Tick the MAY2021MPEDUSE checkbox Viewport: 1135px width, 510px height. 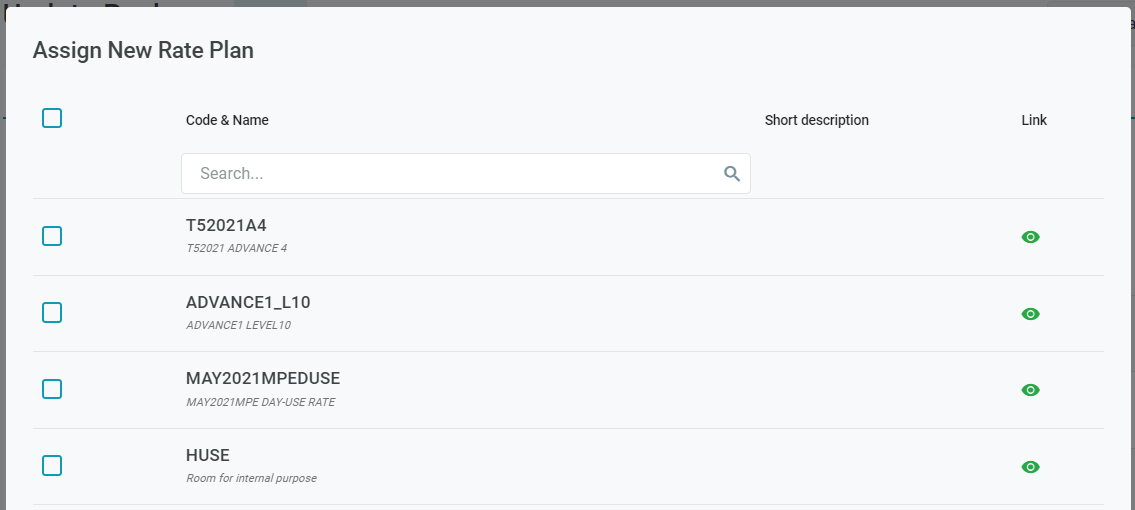tap(52, 389)
